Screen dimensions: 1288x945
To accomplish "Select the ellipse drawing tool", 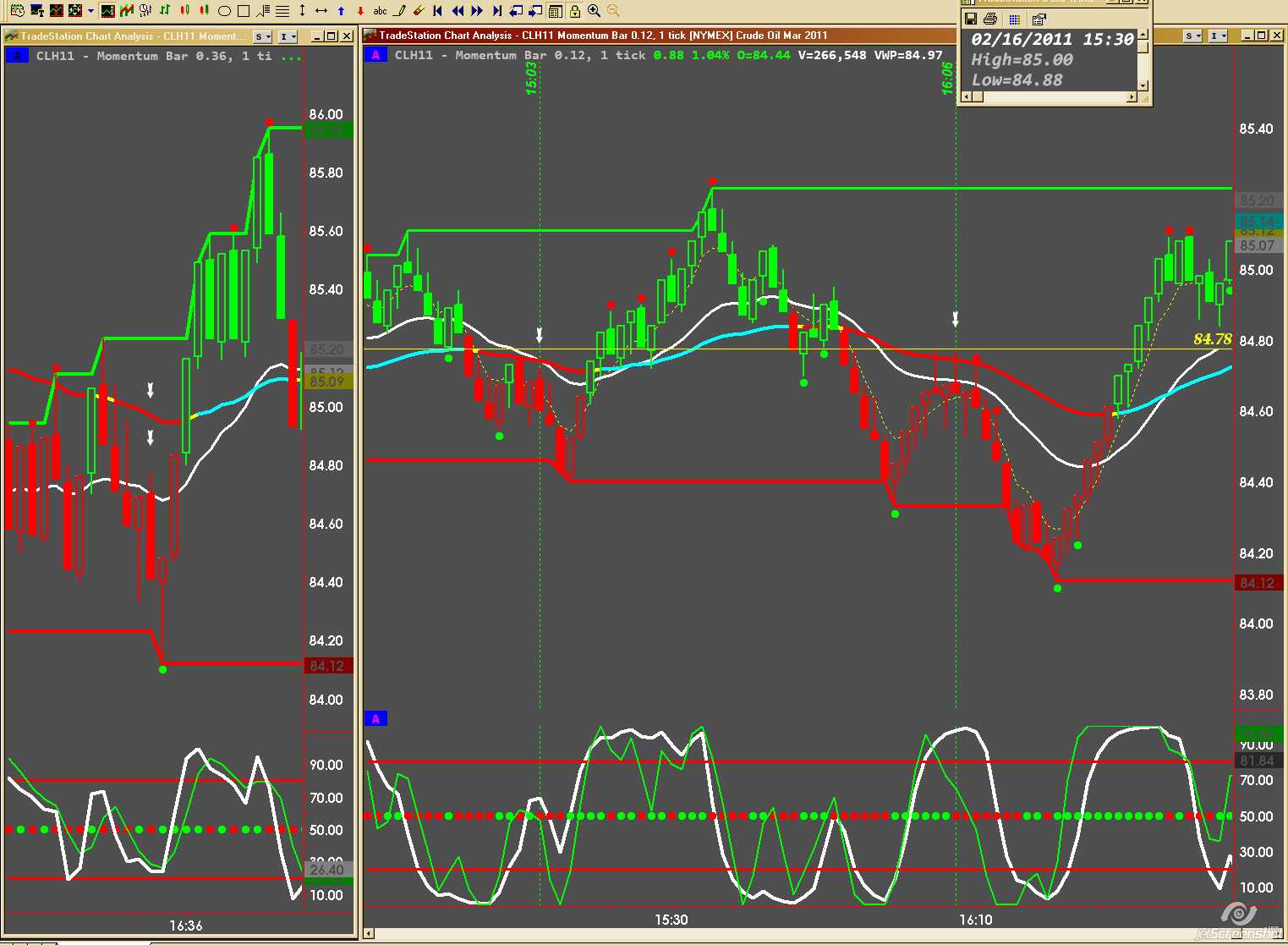I will pos(224,11).
